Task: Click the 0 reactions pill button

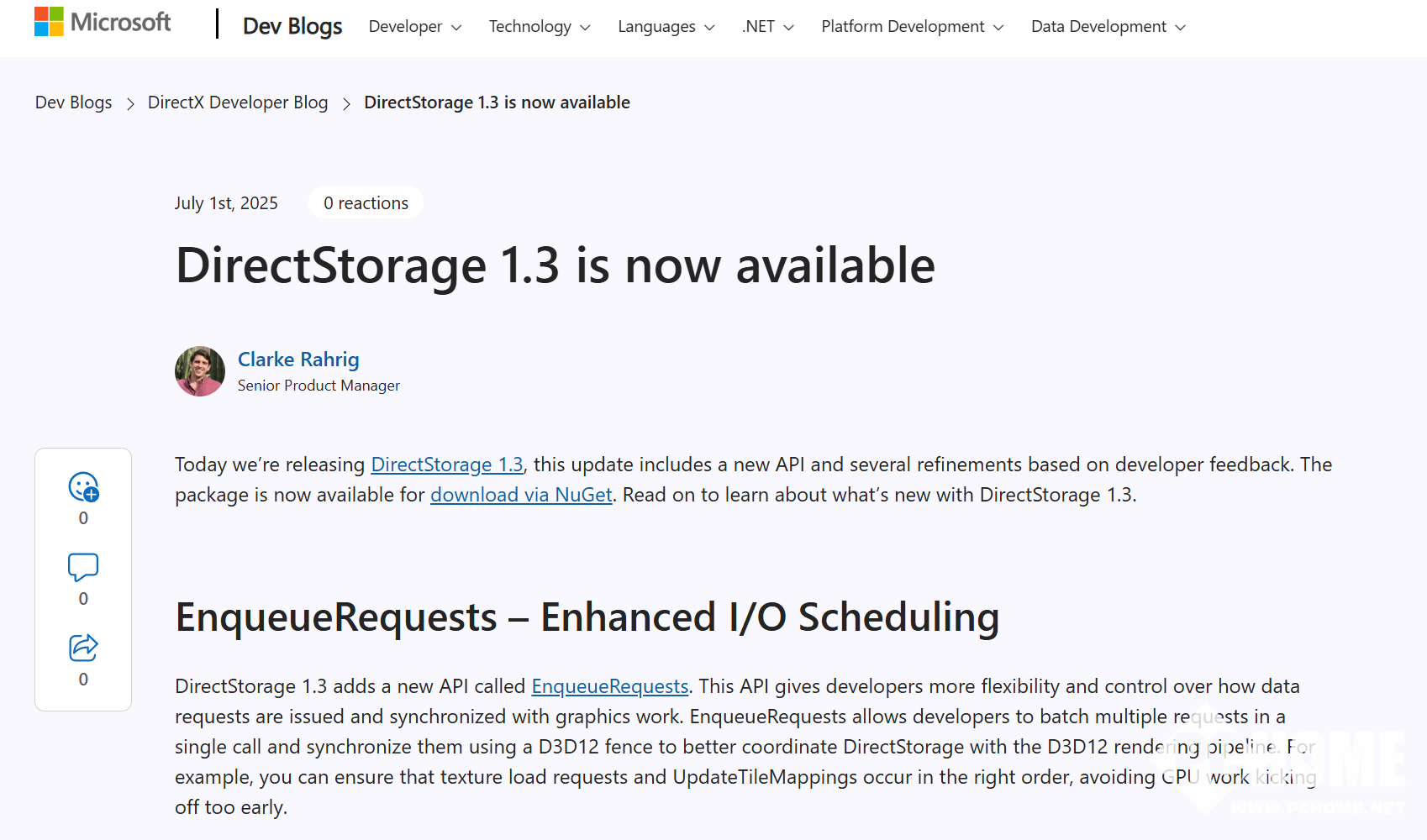Action: (x=366, y=202)
